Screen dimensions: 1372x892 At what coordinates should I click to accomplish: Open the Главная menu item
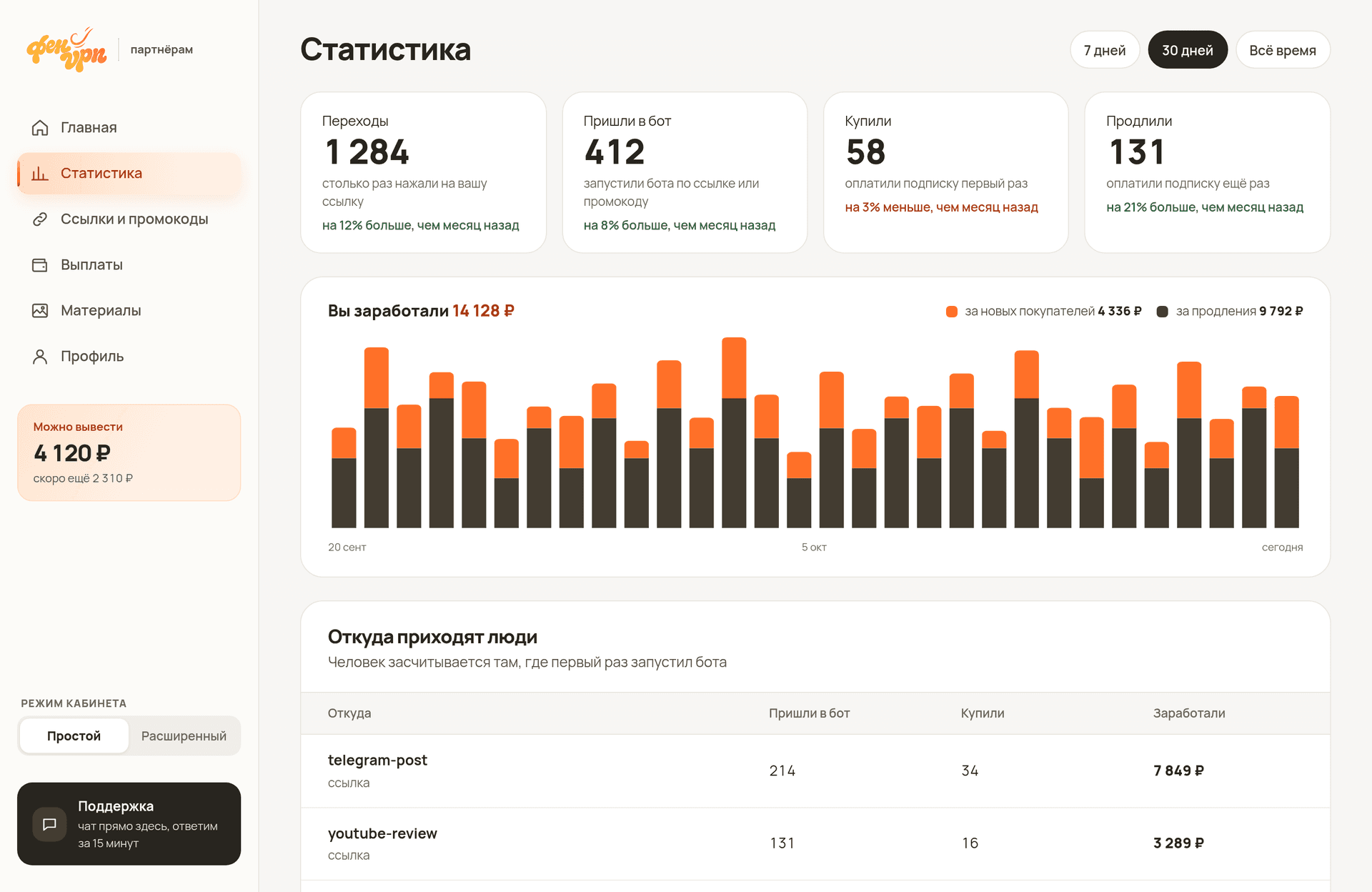click(129, 128)
